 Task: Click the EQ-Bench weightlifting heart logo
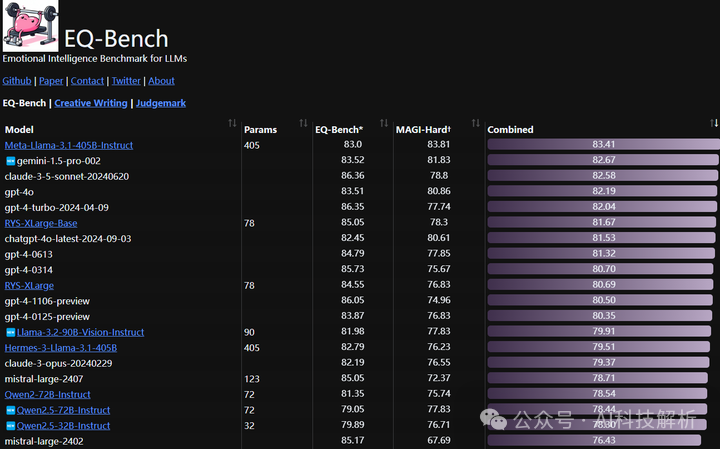[30, 25]
